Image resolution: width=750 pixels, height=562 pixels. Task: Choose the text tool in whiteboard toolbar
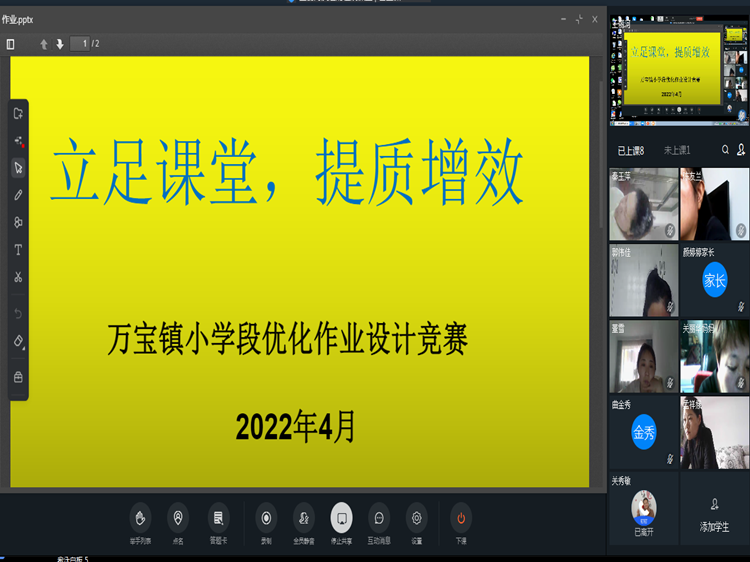(18, 250)
